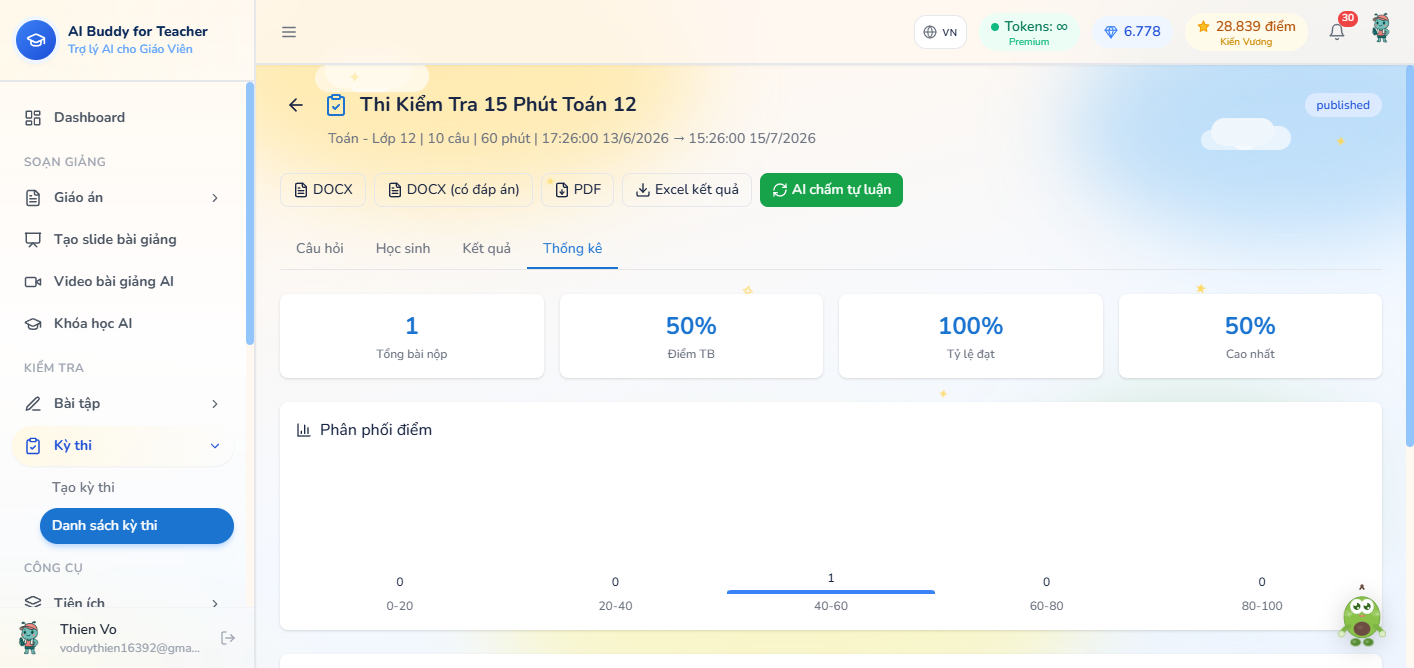Export the exam as PDF
The image size is (1414, 668).
click(577, 190)
